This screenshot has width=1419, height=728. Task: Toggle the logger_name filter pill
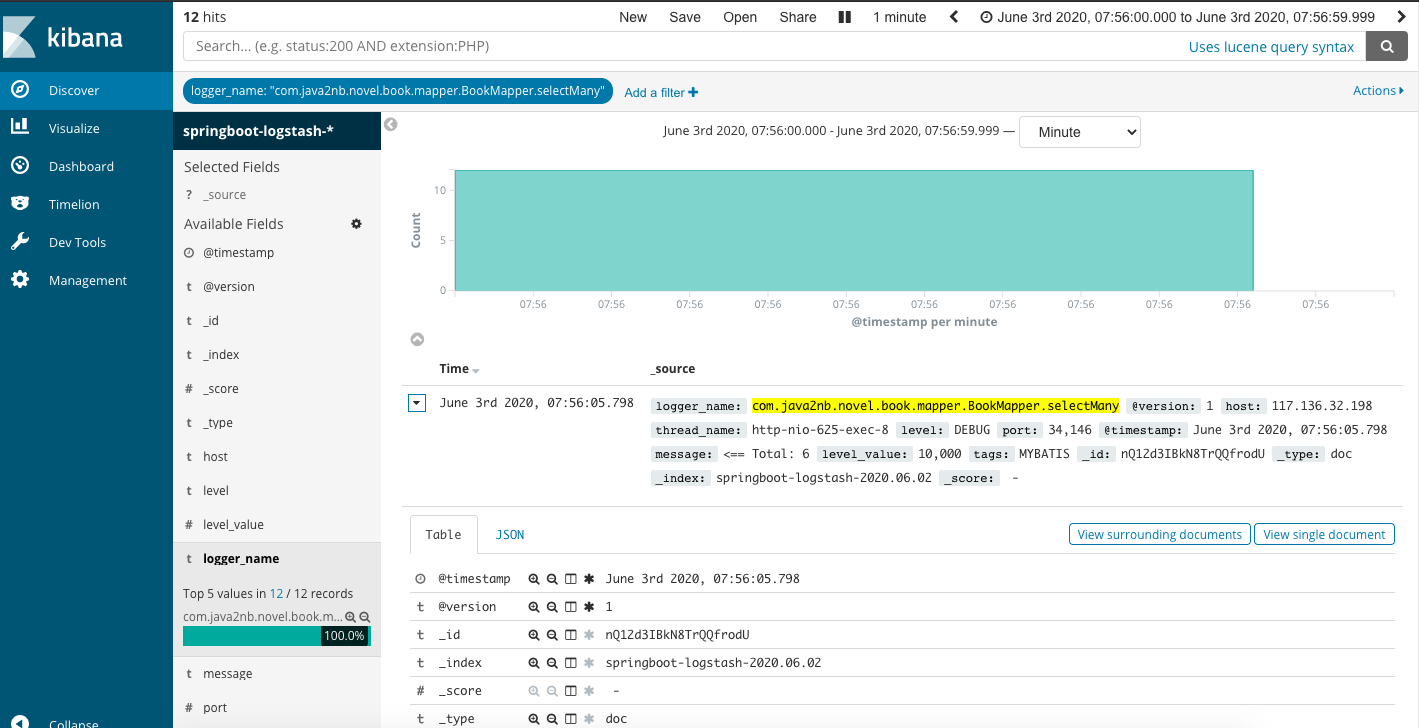tap(397, 91)
